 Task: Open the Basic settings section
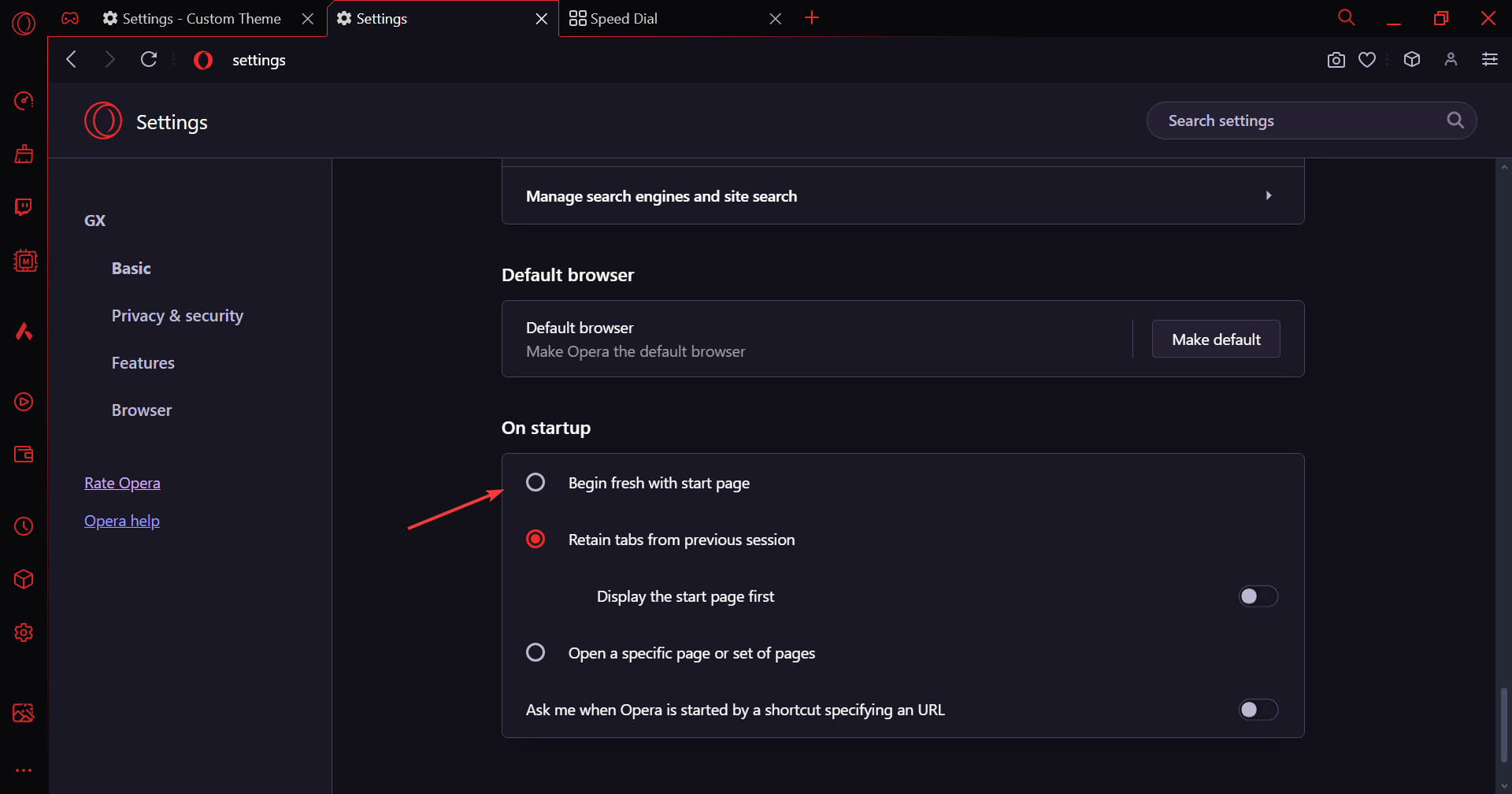(131, 268)
